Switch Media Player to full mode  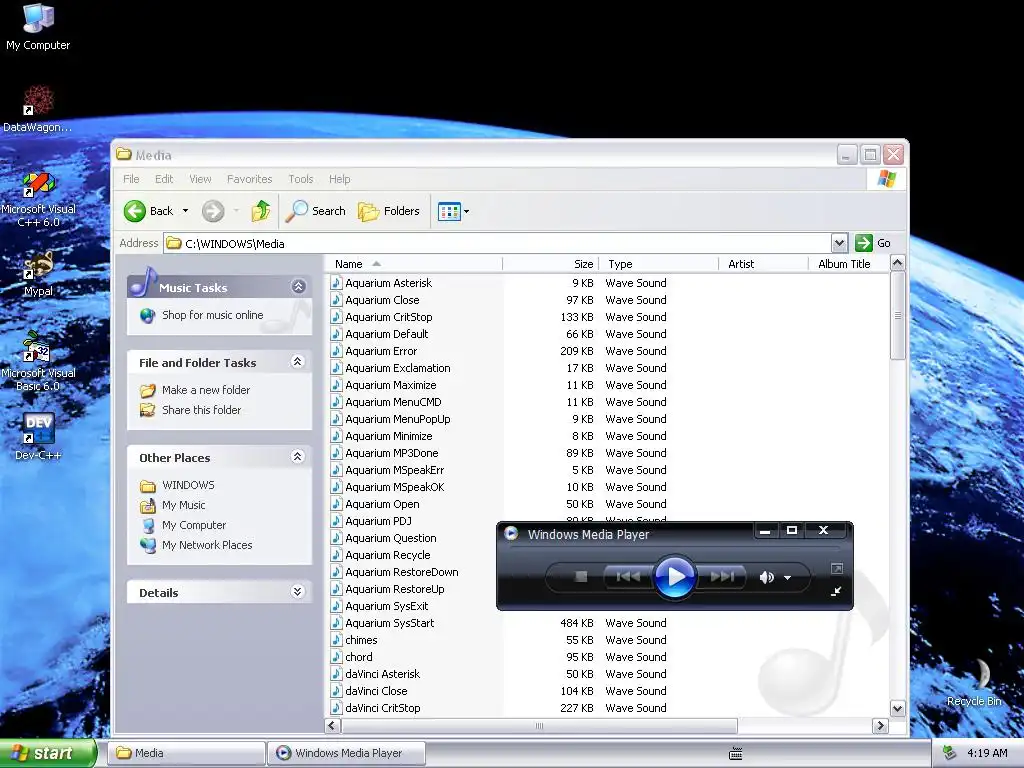point(837,569)
